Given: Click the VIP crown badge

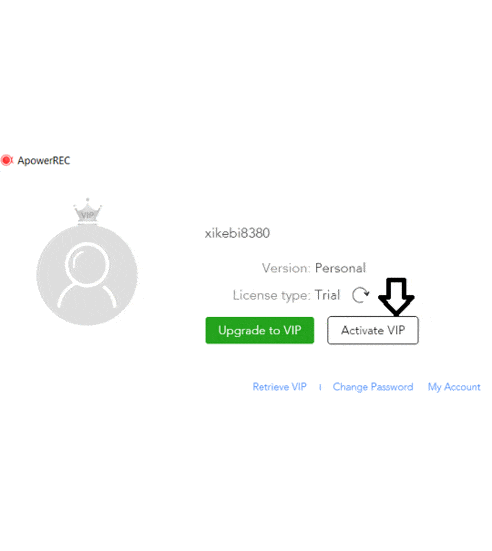Looking at the screenshot, I should click(88, 212).
